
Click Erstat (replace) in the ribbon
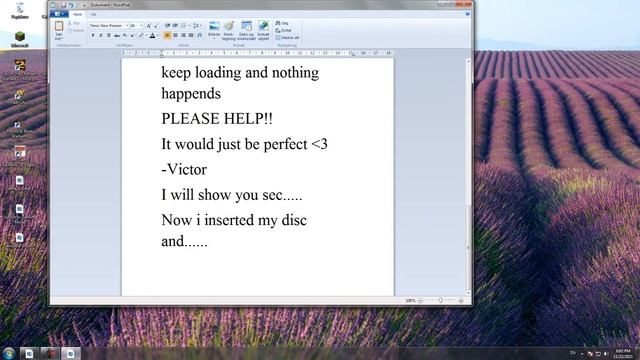[x=284, y=30]
